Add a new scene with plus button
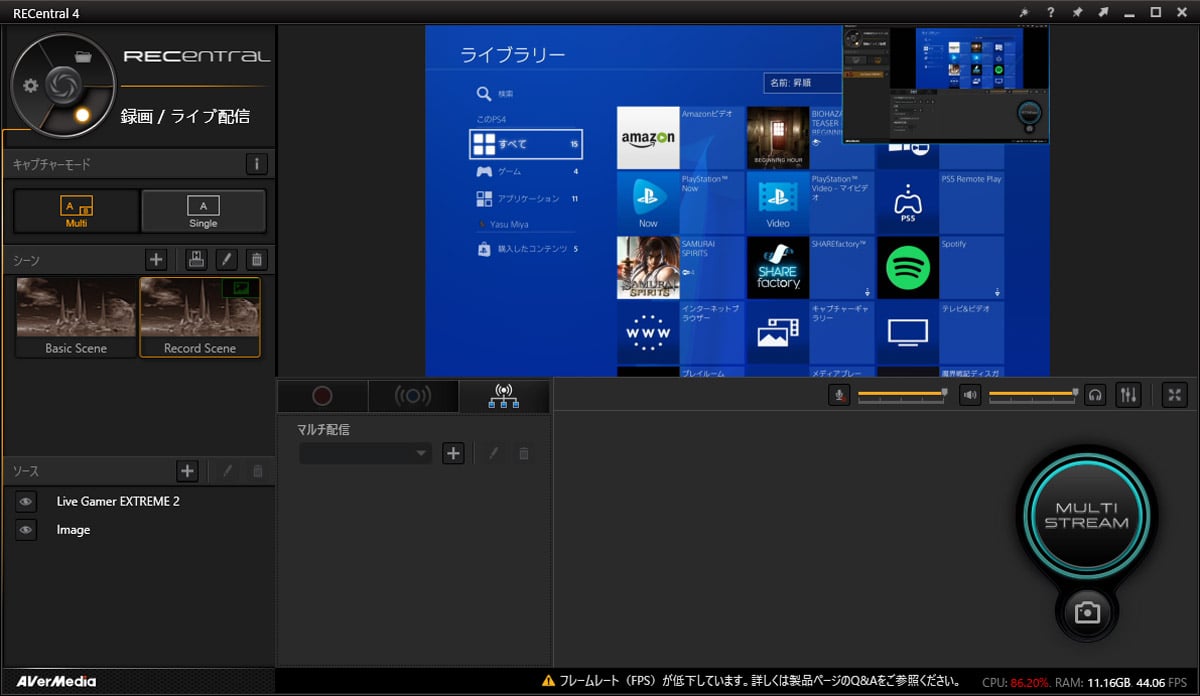 tap(156, 260)
